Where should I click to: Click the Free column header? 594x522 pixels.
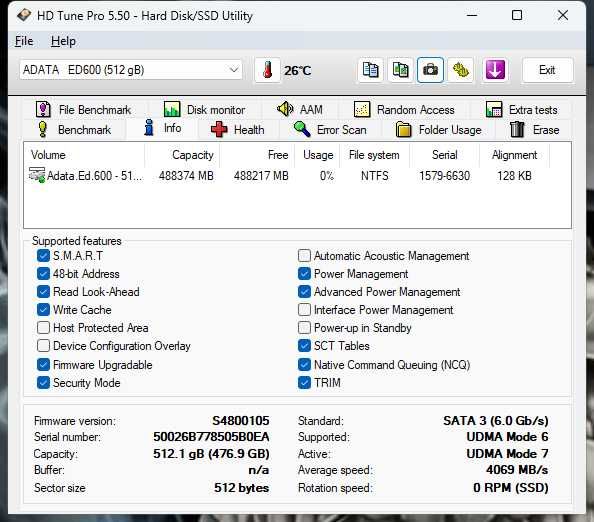(x=256, y=155)
